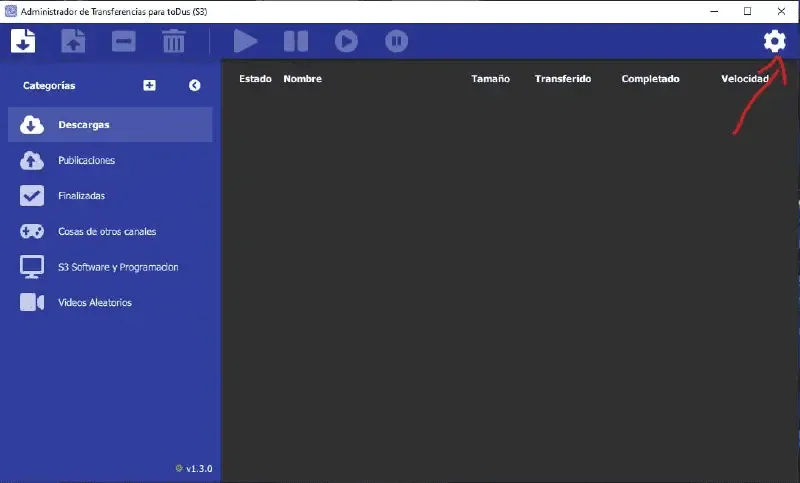
Task: Click the new download file icon
Action: click(23, 41)
